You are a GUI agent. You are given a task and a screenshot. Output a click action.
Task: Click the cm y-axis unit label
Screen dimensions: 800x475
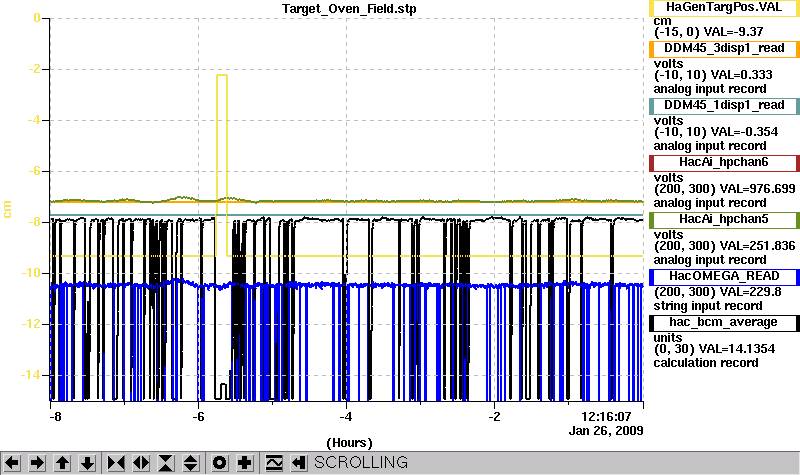click(x=7, y=209)
